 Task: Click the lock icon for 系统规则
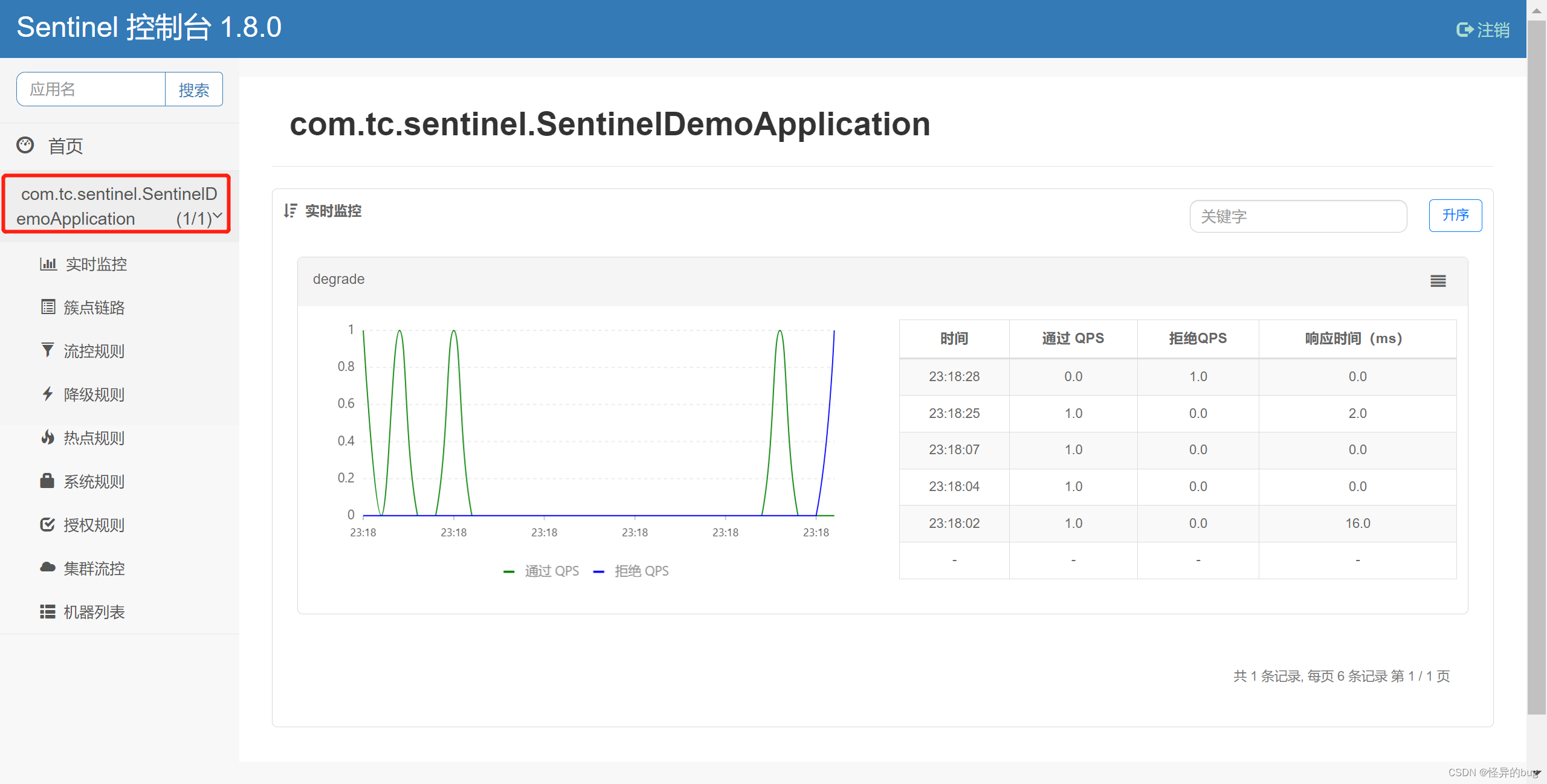47,481
